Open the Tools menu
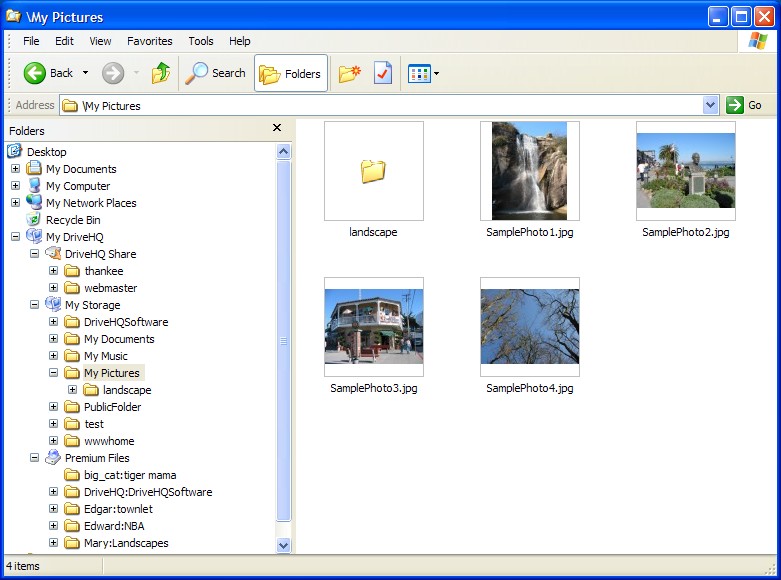The width and height of the screenshot is (781, 580). tap(201, 41)
